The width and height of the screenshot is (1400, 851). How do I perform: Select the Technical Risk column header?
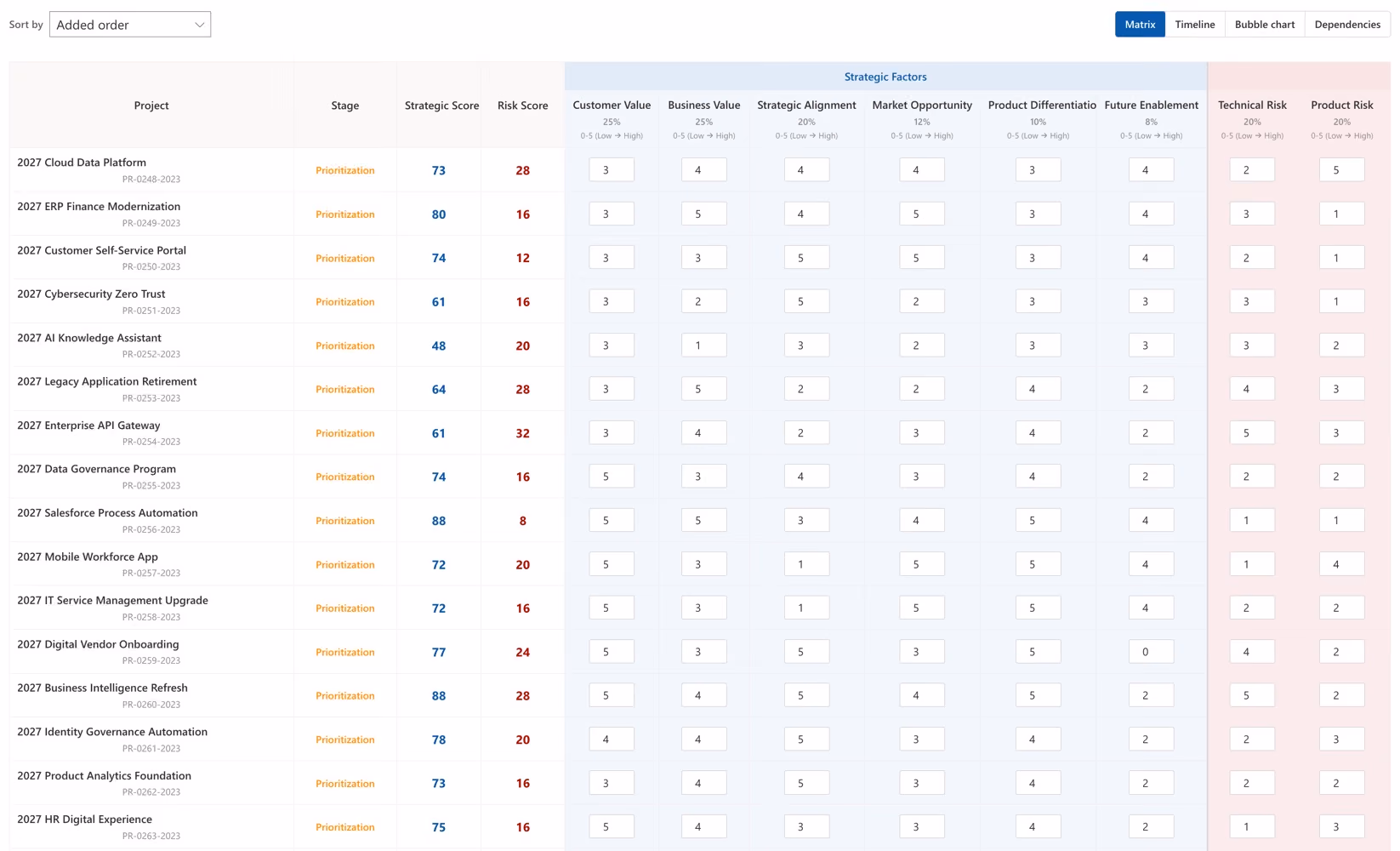point(1252,105)
